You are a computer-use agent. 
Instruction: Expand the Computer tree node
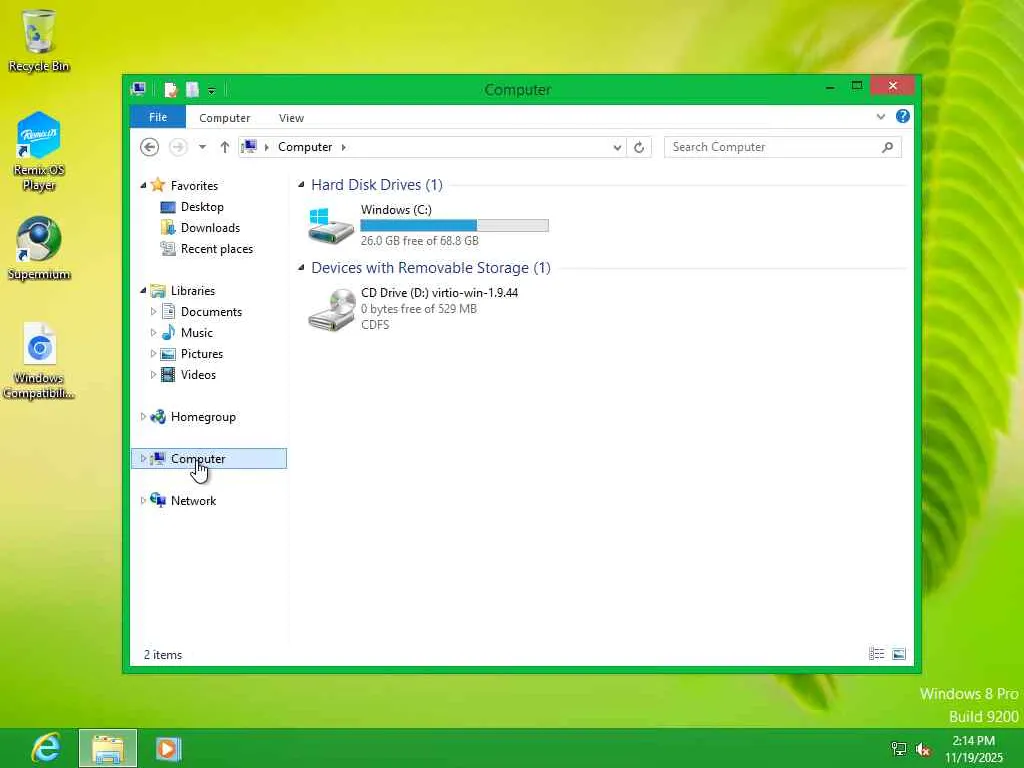[x=143, y=458]
